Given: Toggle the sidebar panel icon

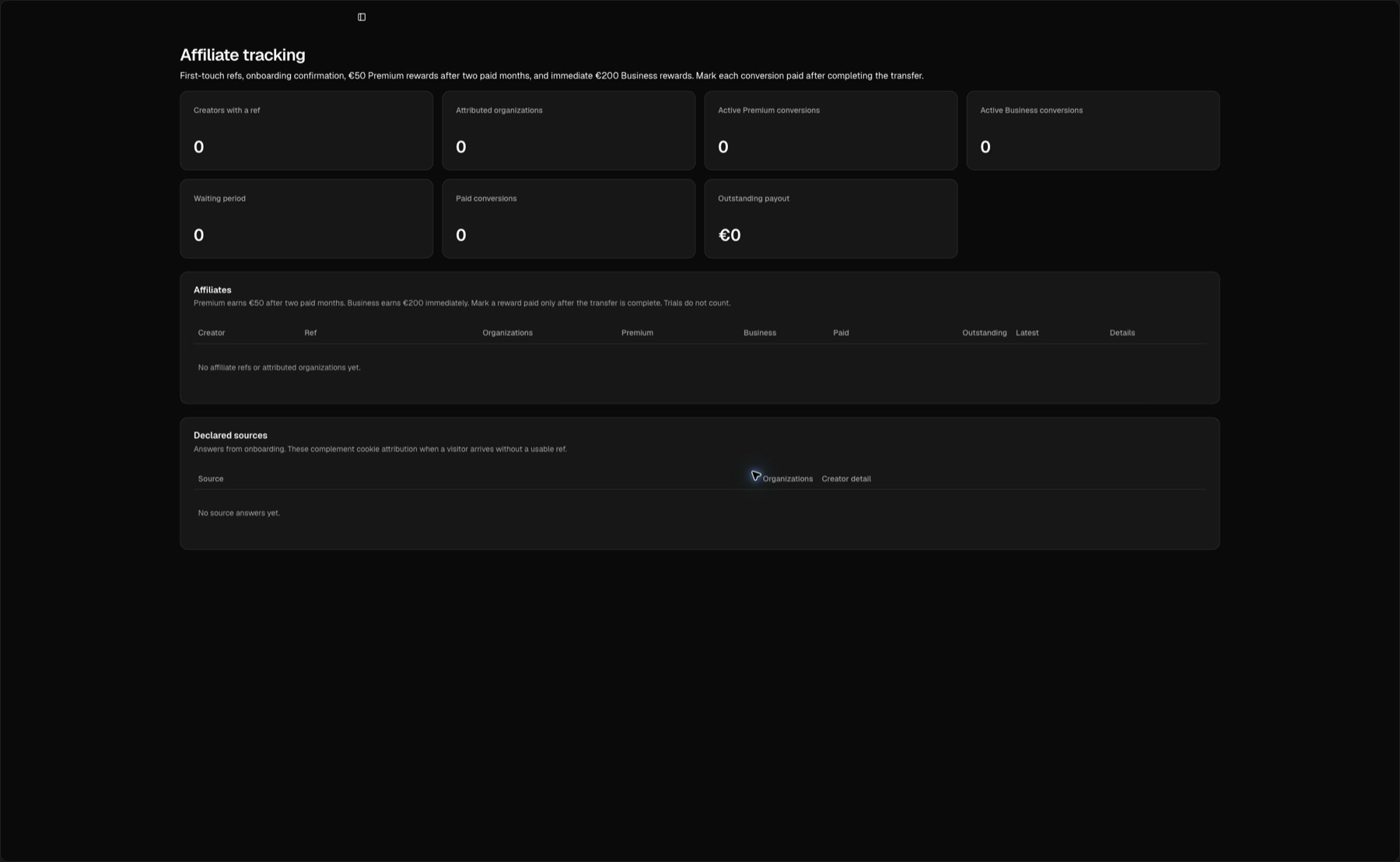Looking at the screenshot, I should (362, 17).
